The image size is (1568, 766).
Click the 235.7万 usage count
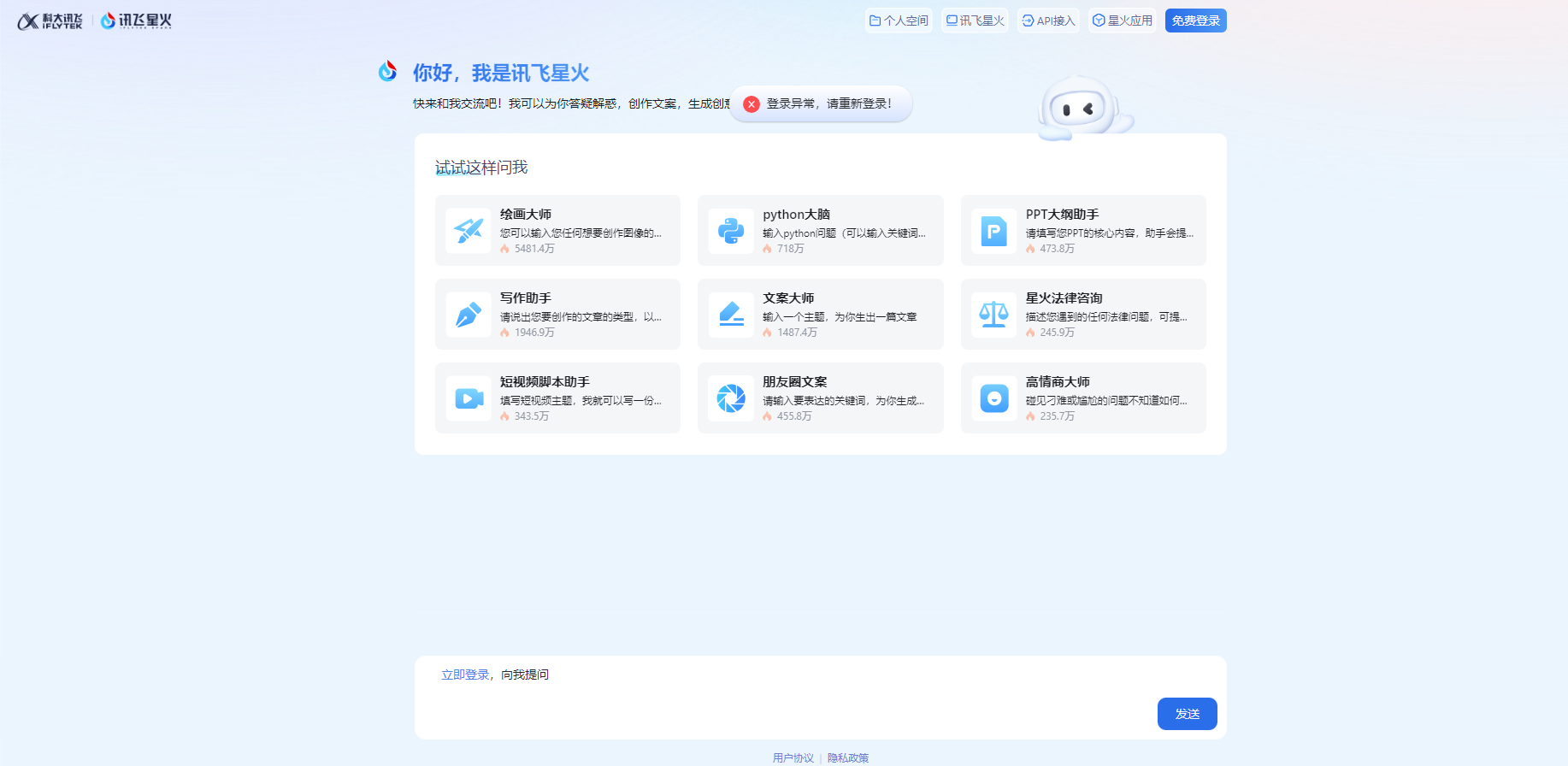tap(1058, 416)
